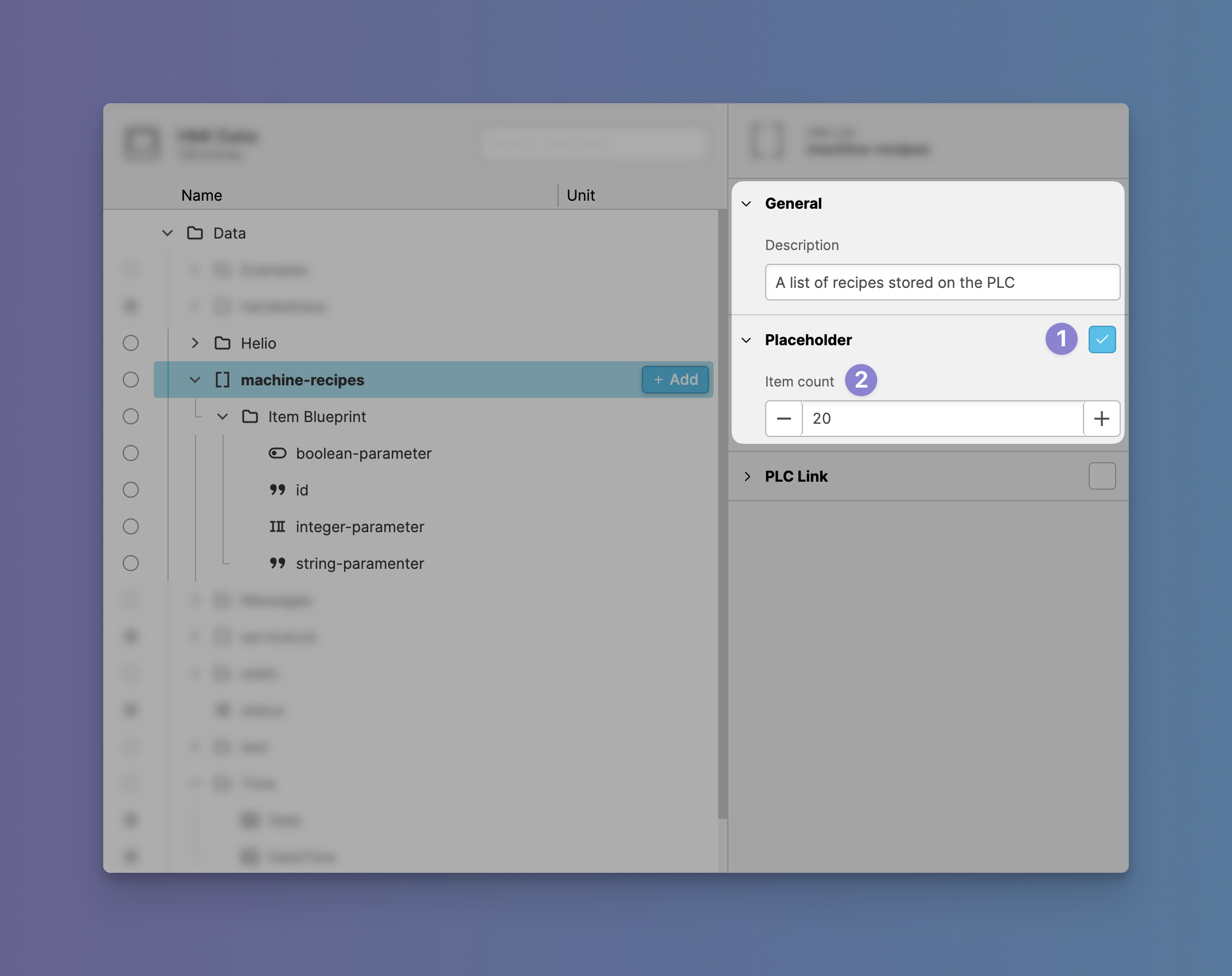The width and height of the screenshot is (1232, 976).
Task: Click the array icon beside machine-recipes
Action: coord(223,380)
